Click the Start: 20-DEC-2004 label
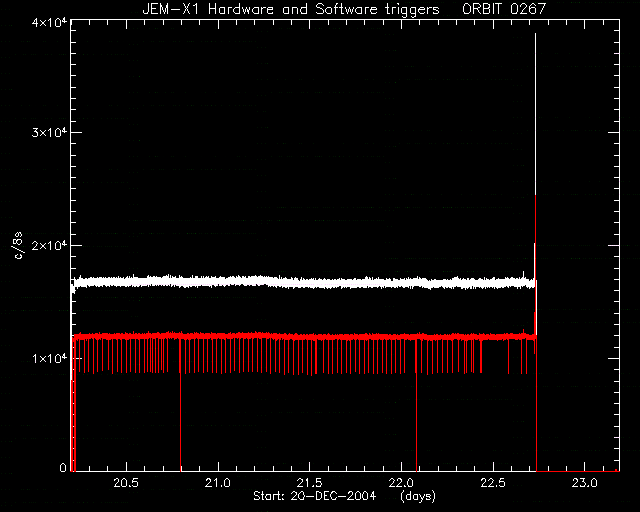 [315, 496]
